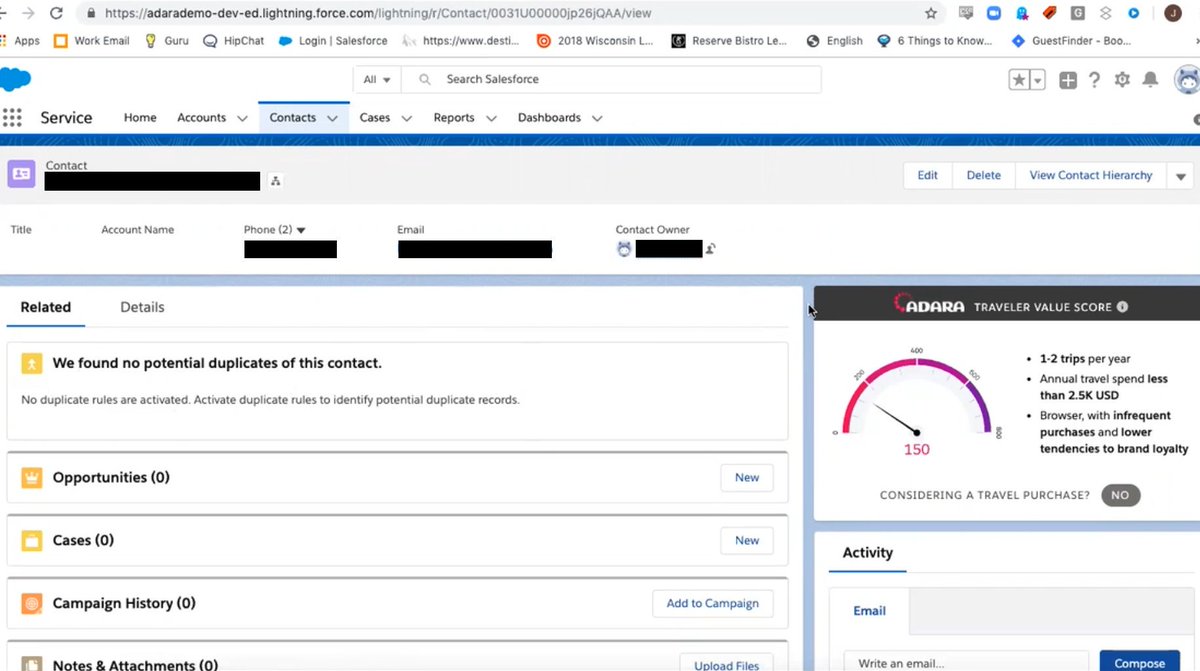The height and width of the screenshot is (671, 1200).
Task: Click the Edit button
Action: [x=928, y=176]
